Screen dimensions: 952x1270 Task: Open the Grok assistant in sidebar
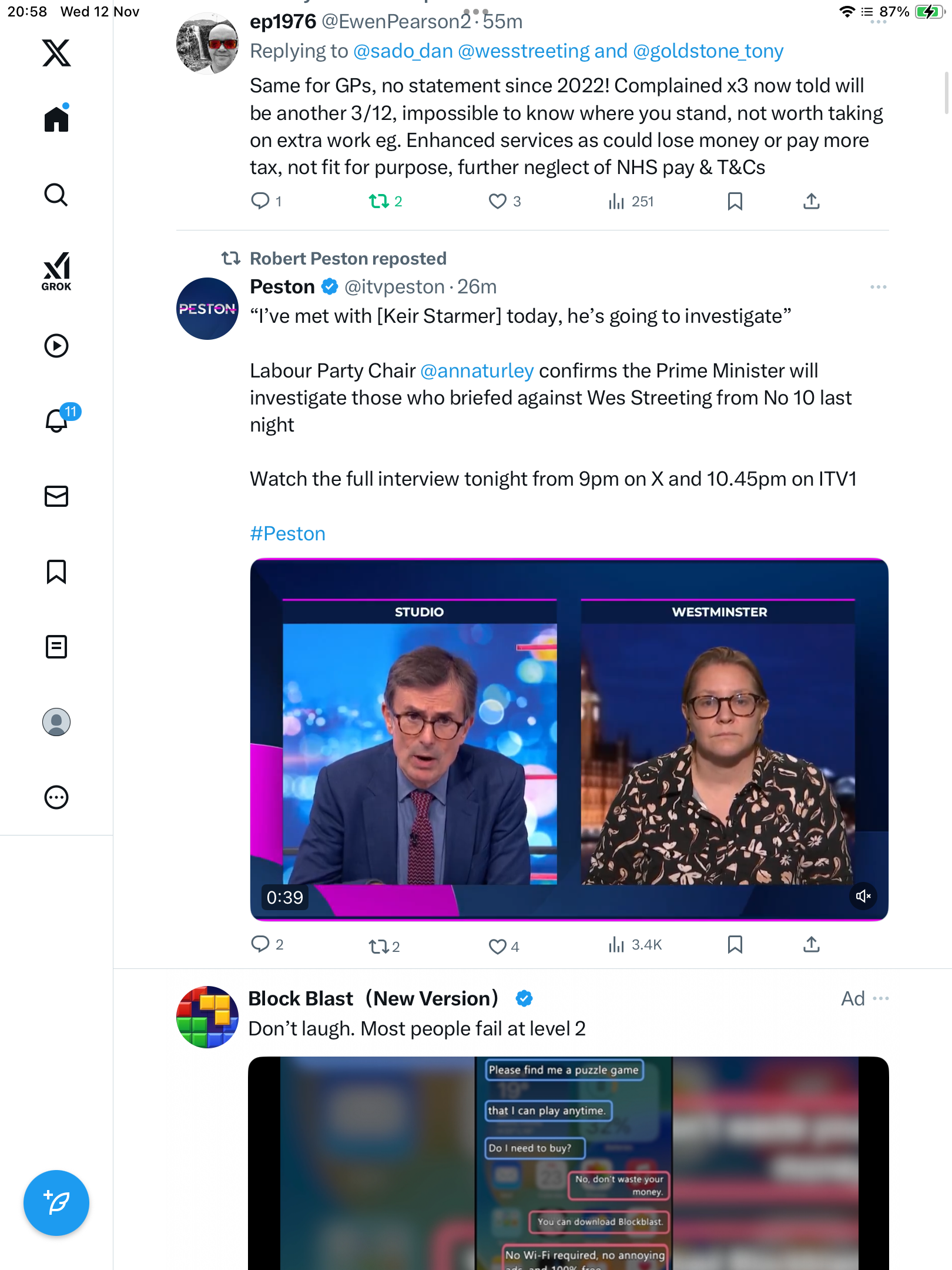(x=56, y=271)
